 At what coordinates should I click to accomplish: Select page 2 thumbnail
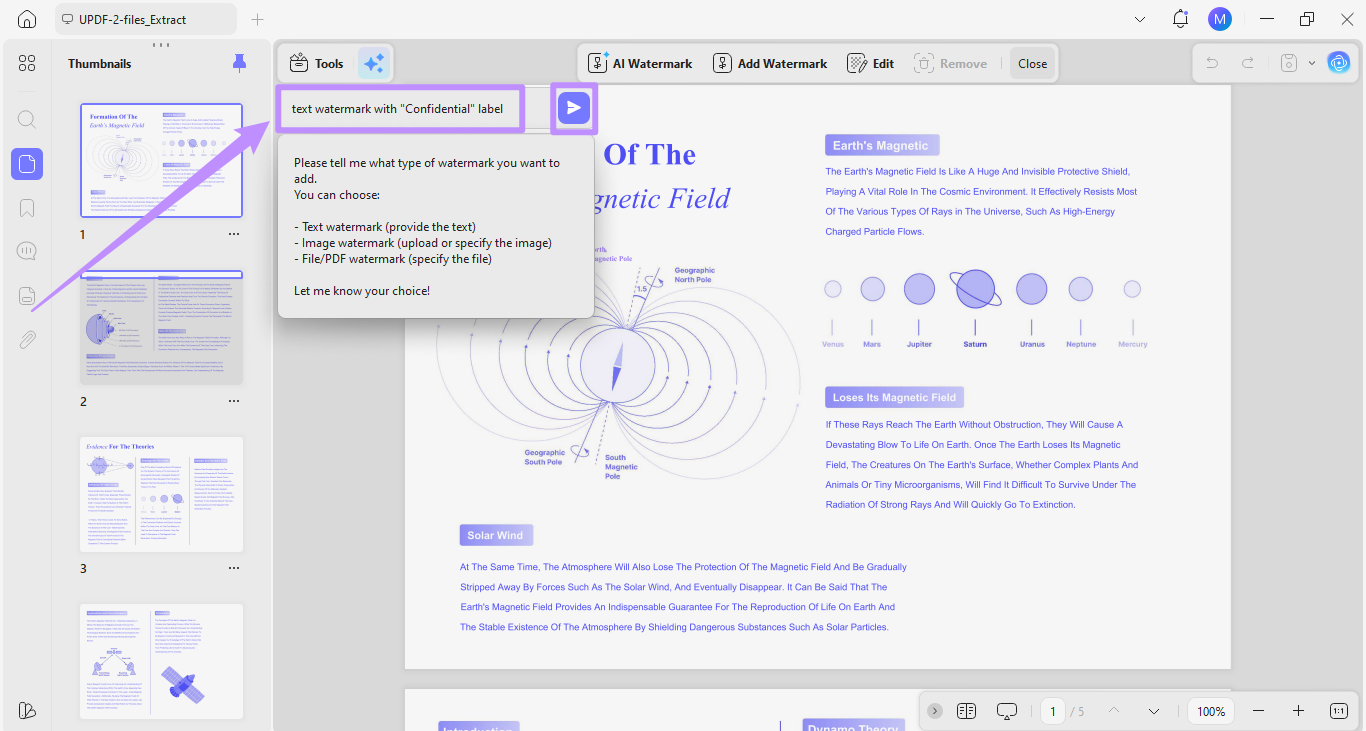coord(161,328)
